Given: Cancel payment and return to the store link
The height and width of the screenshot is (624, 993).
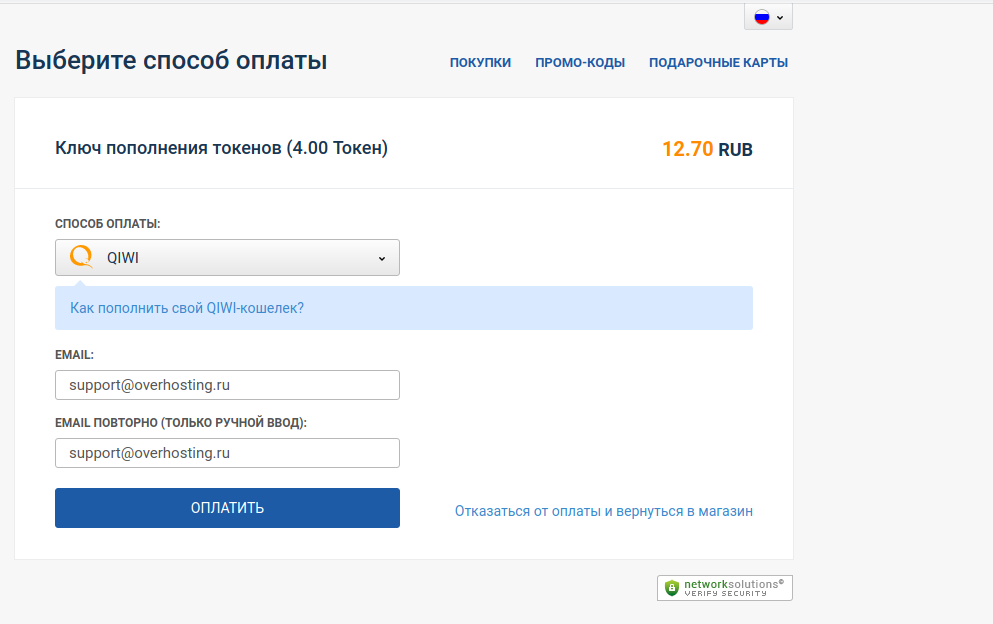Looking at the screenshot, I should pos(604,511).
